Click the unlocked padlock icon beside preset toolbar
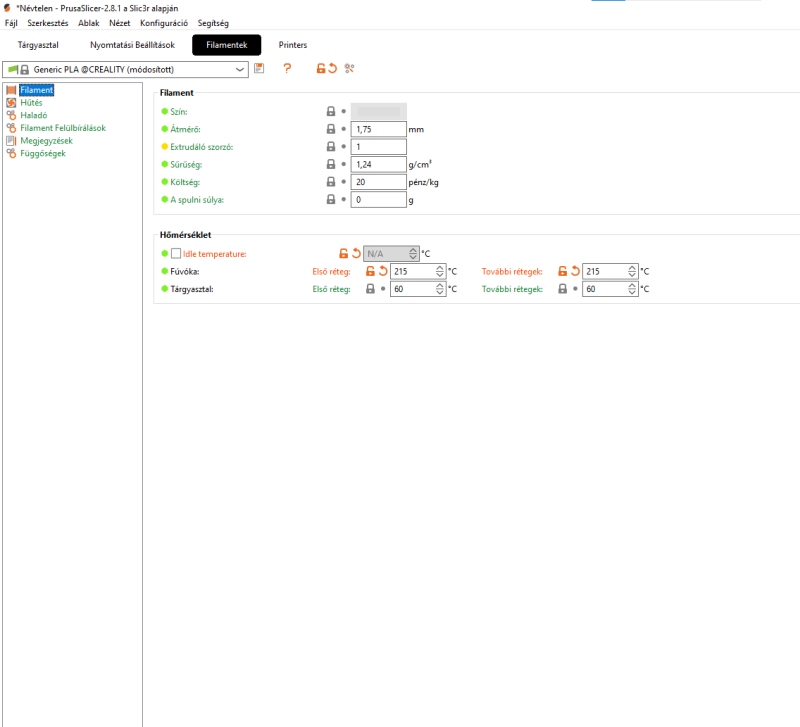Screen dimensions: 800x727 (x=321, y=68)
